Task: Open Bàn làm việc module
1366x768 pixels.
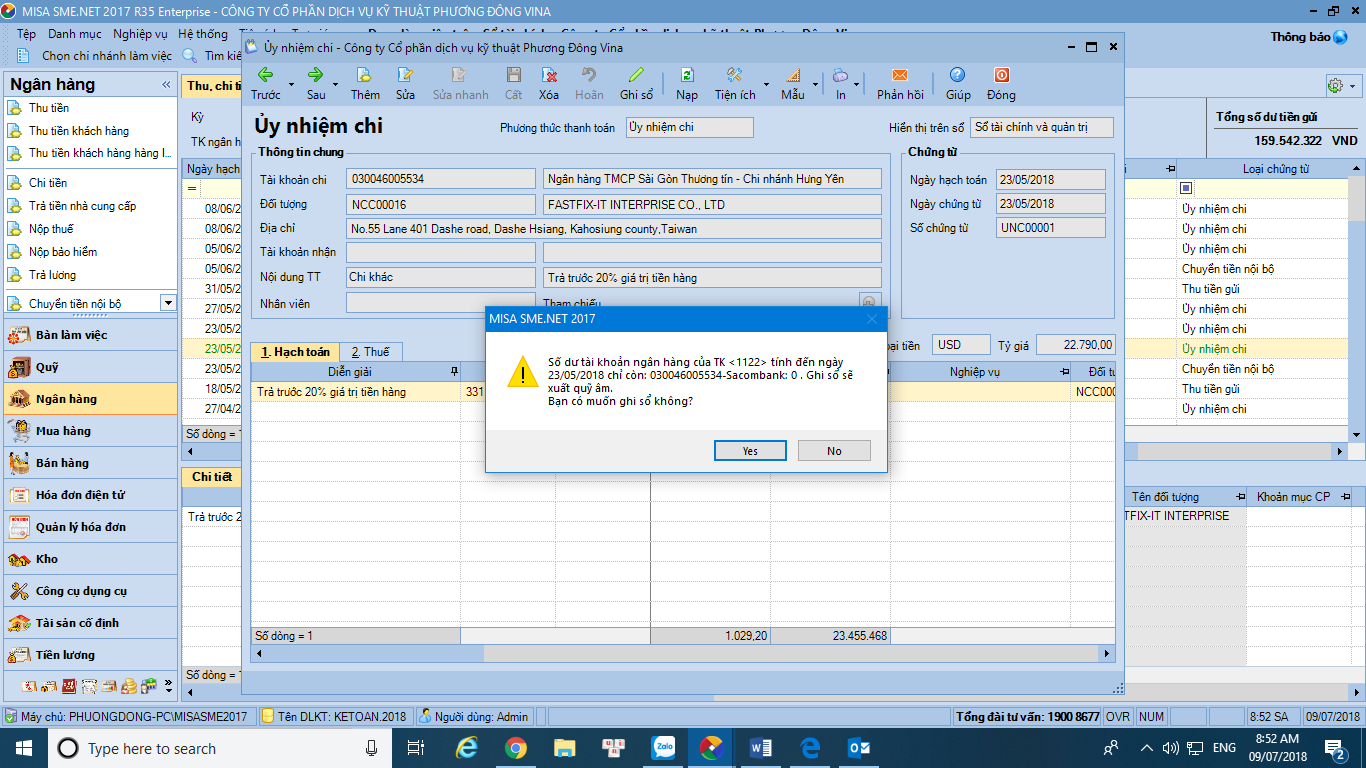Action: [91, 335]
